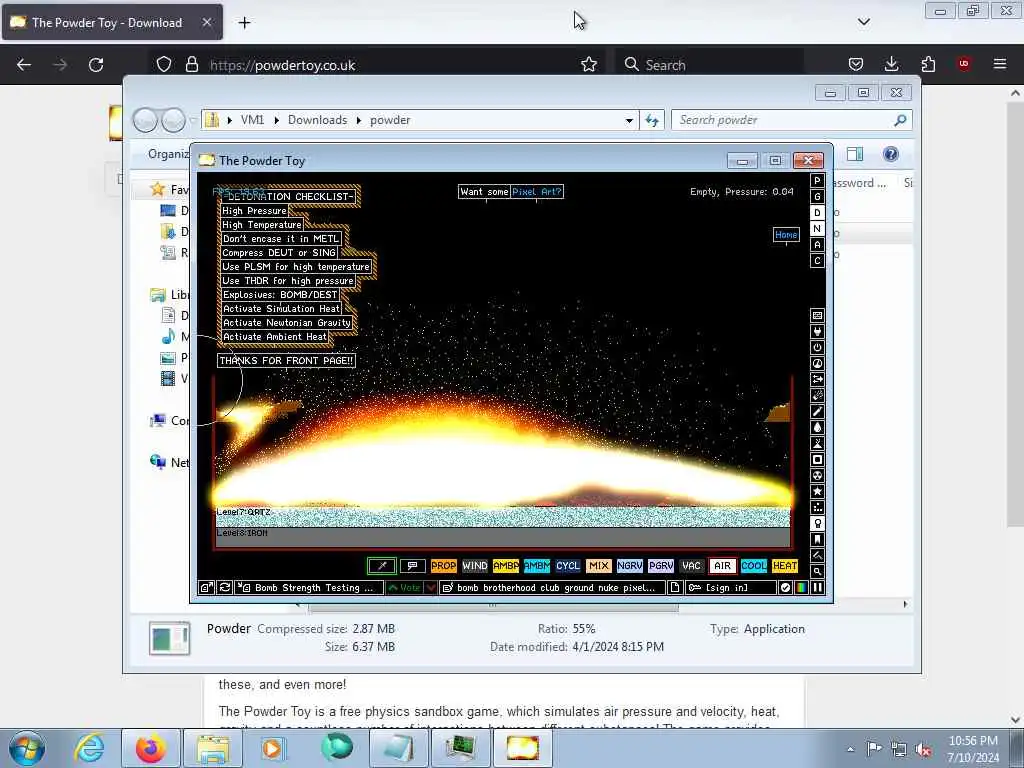This screenshot has height=768, width=1024.
Task: Open Firefox application hamburger menu
Action: coord(1000,64)
